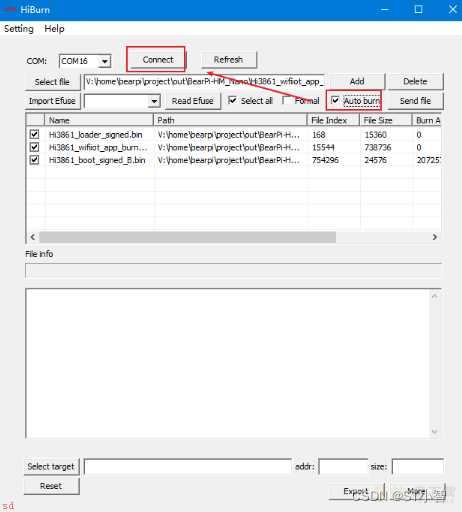Enable the Formal checkbox

[x=286, y=100]
